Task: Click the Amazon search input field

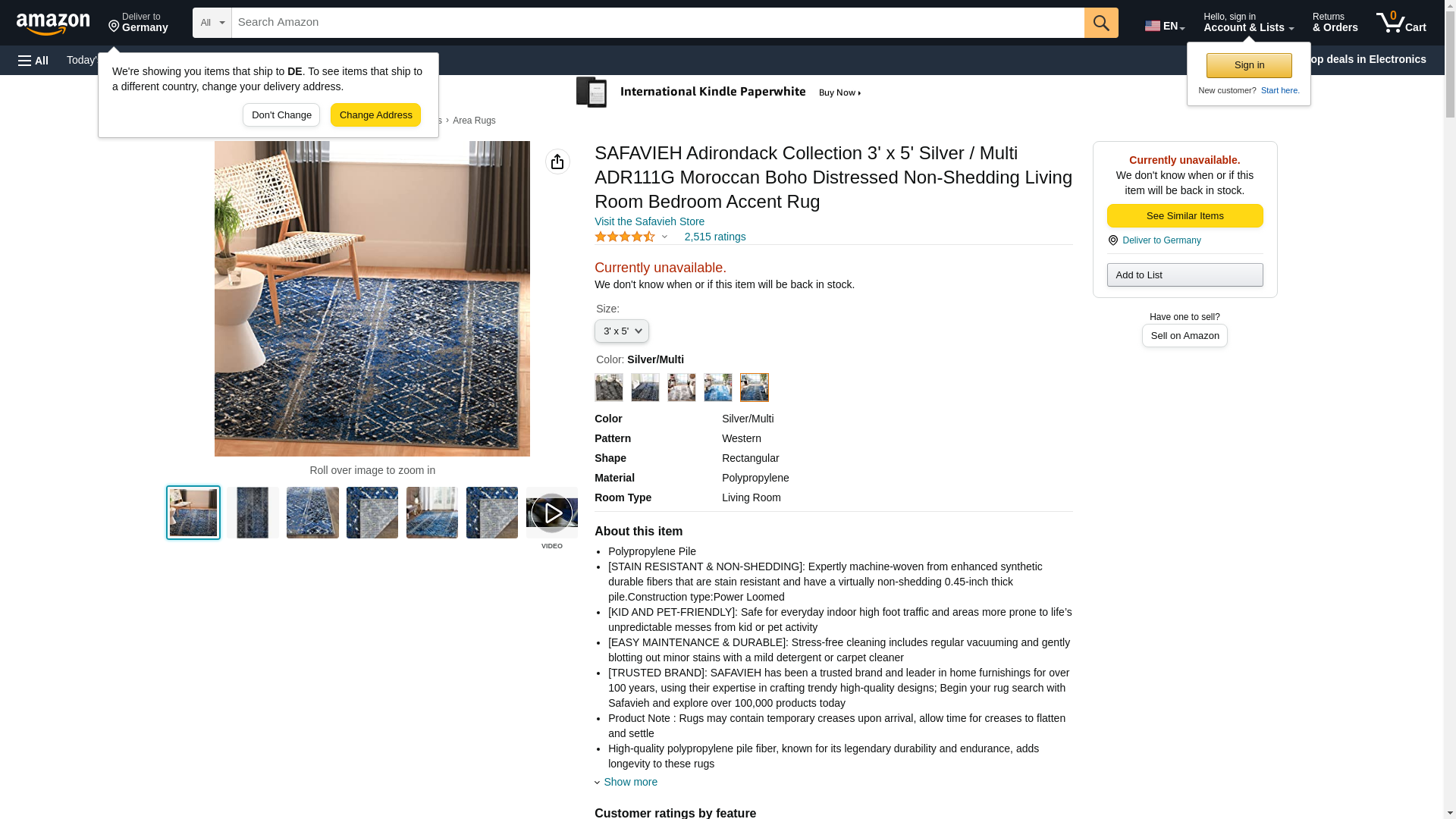Action: click(x=657, y=23)
